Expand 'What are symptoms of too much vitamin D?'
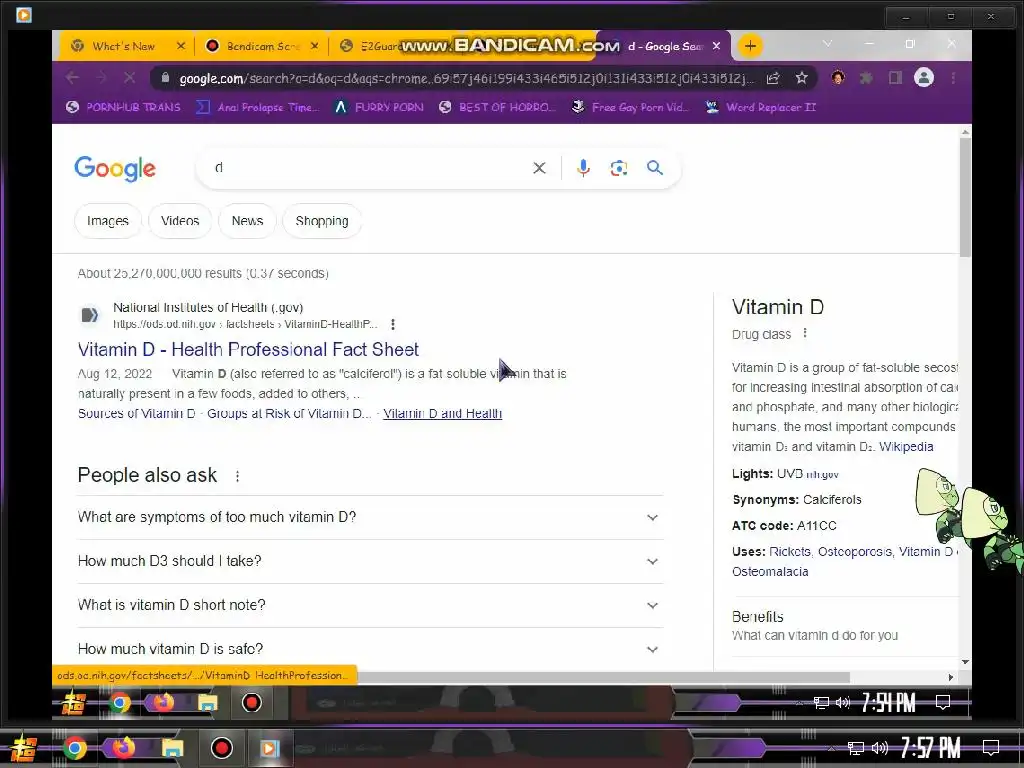The height and width of the screenshot is (768, 1024). coord(370,517)
